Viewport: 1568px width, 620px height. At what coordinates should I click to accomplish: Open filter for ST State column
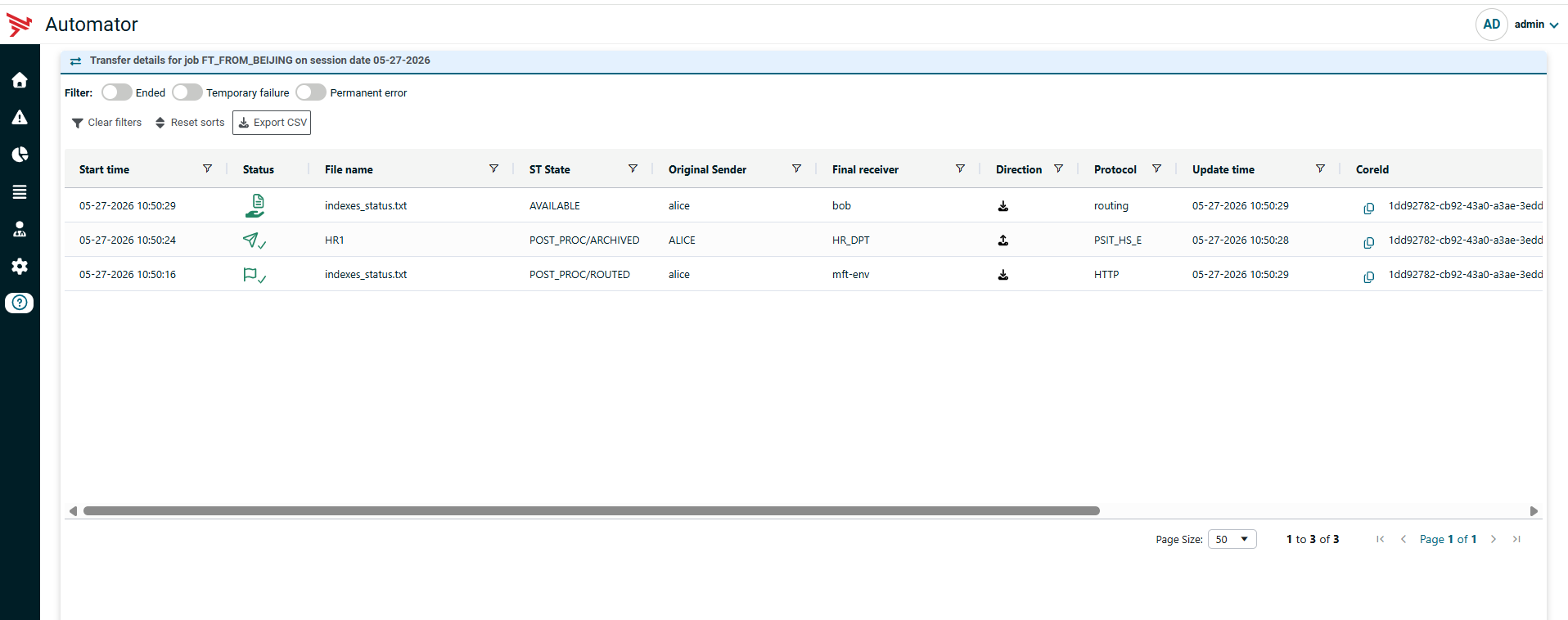633,168
